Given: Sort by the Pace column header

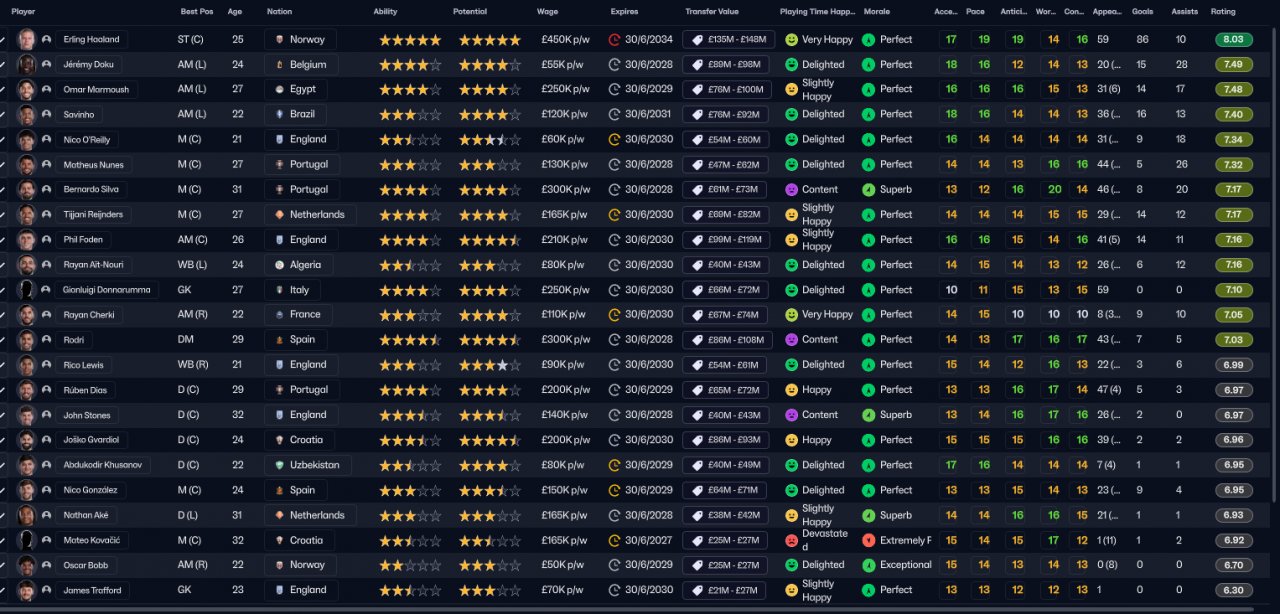Looking at the screenshot, I should pos(975,12).
